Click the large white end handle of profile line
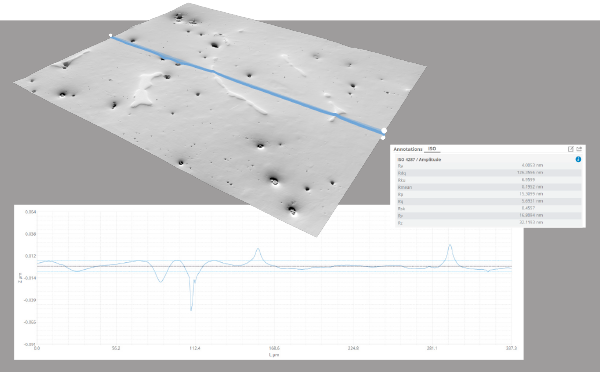 click(384, 131)
